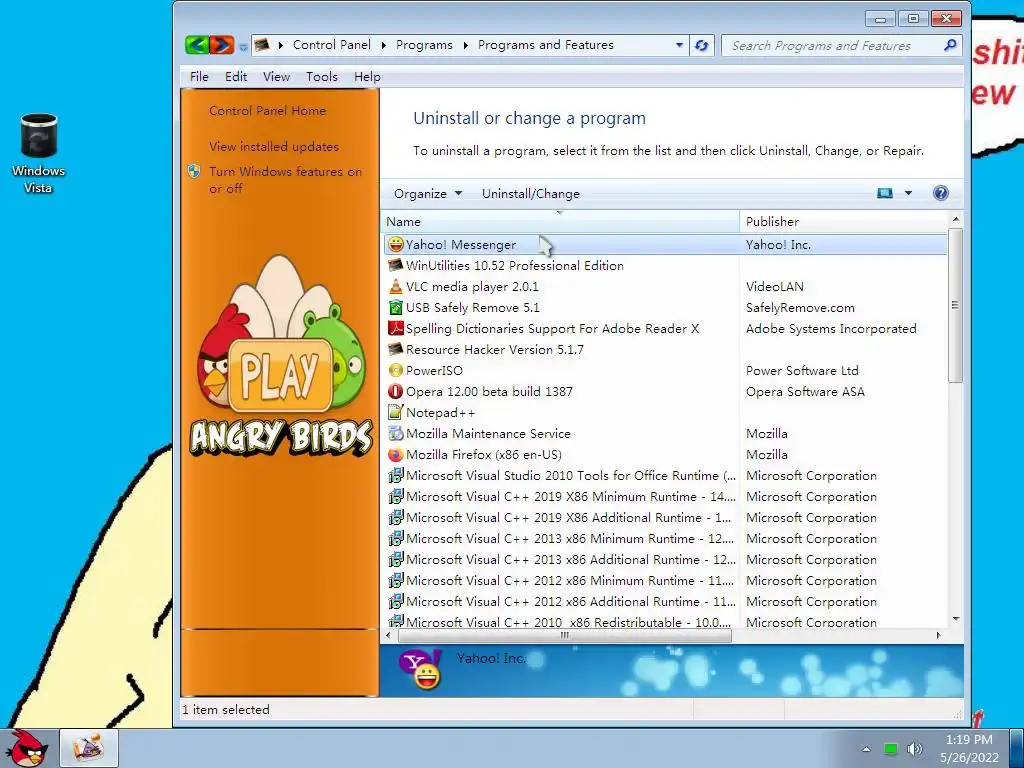The width and height of the screenshot is (1024, 768).
Task: Show hidden tray icons arrow
Action: click(x=866, y=749)
